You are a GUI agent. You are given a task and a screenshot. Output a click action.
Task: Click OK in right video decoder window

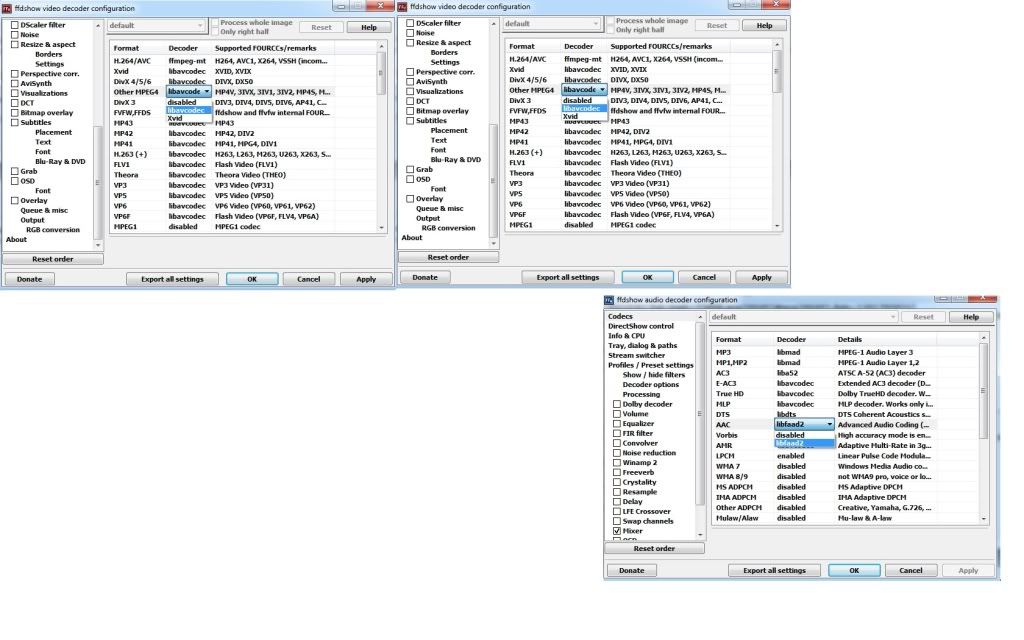point(647,278)
